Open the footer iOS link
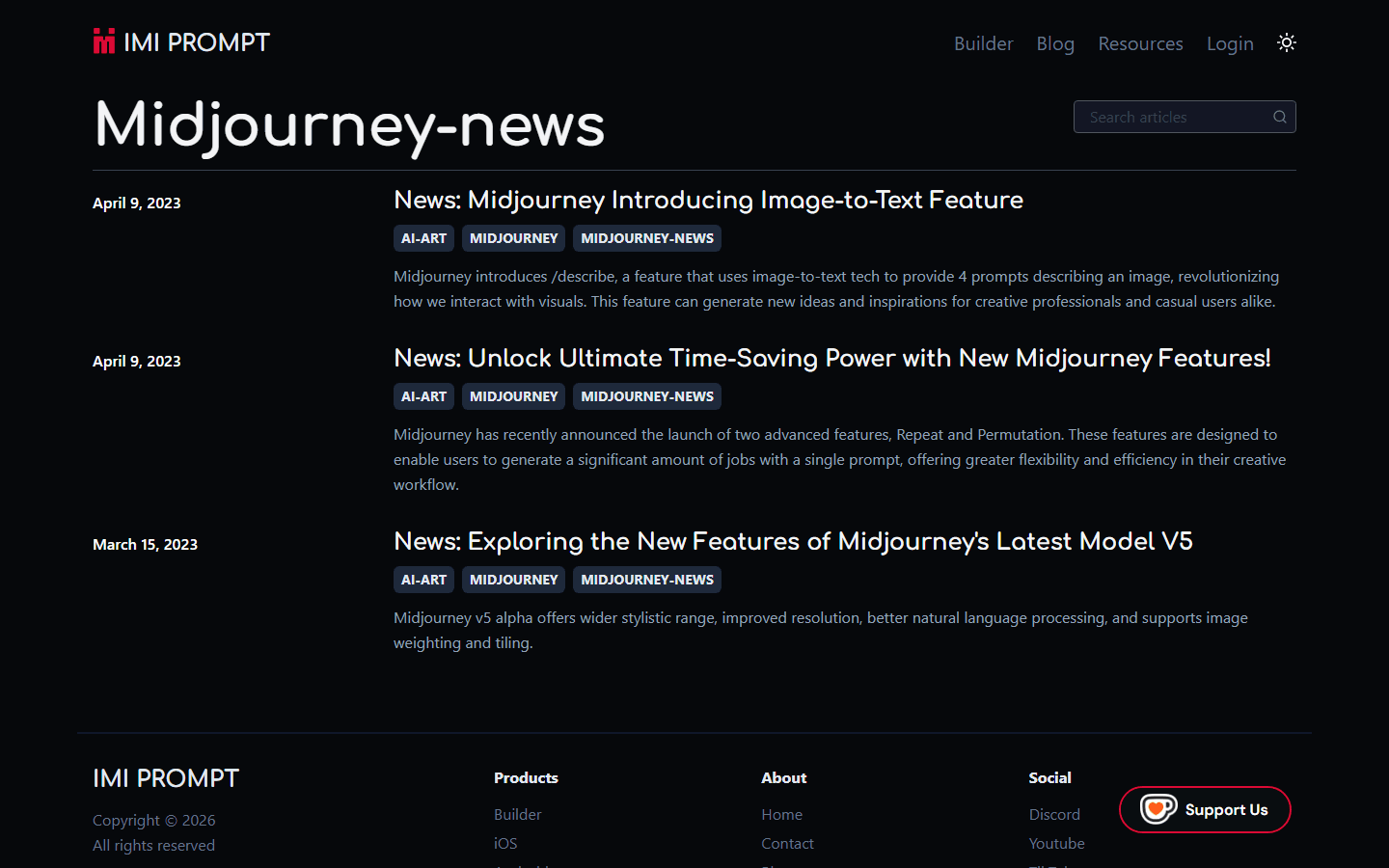 pyautogui.click(x=505, y=843)
